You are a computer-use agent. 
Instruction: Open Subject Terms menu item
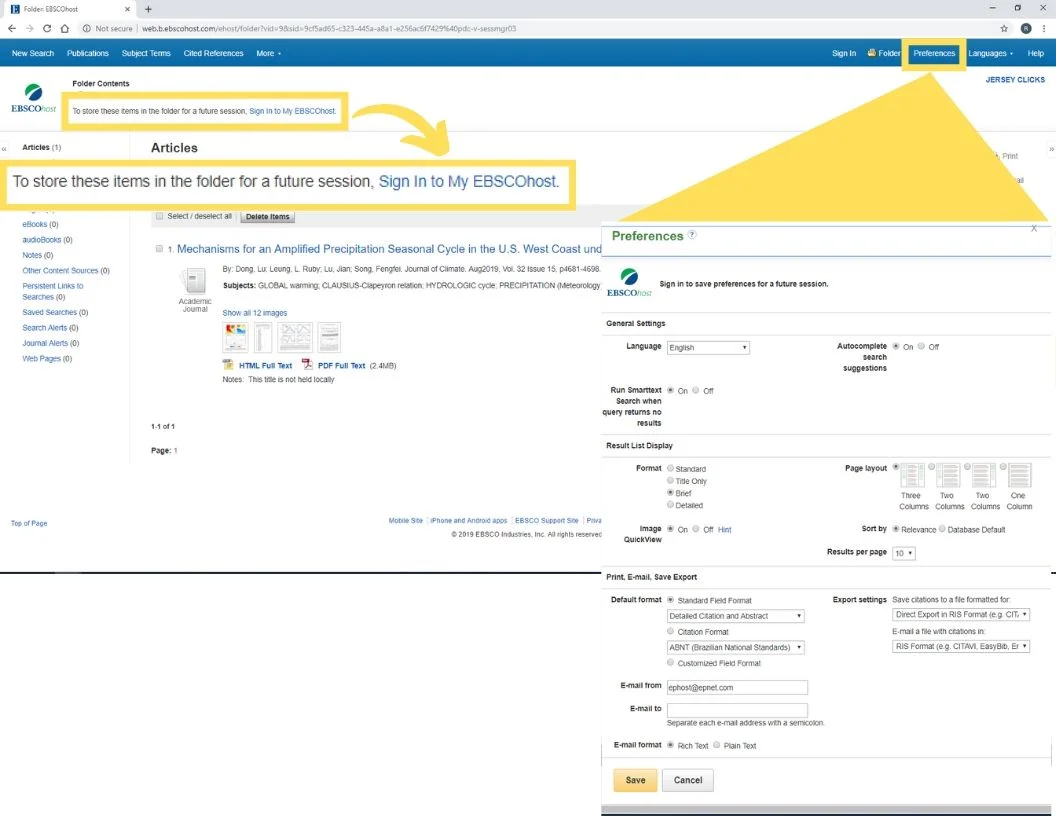click(146, 53)
